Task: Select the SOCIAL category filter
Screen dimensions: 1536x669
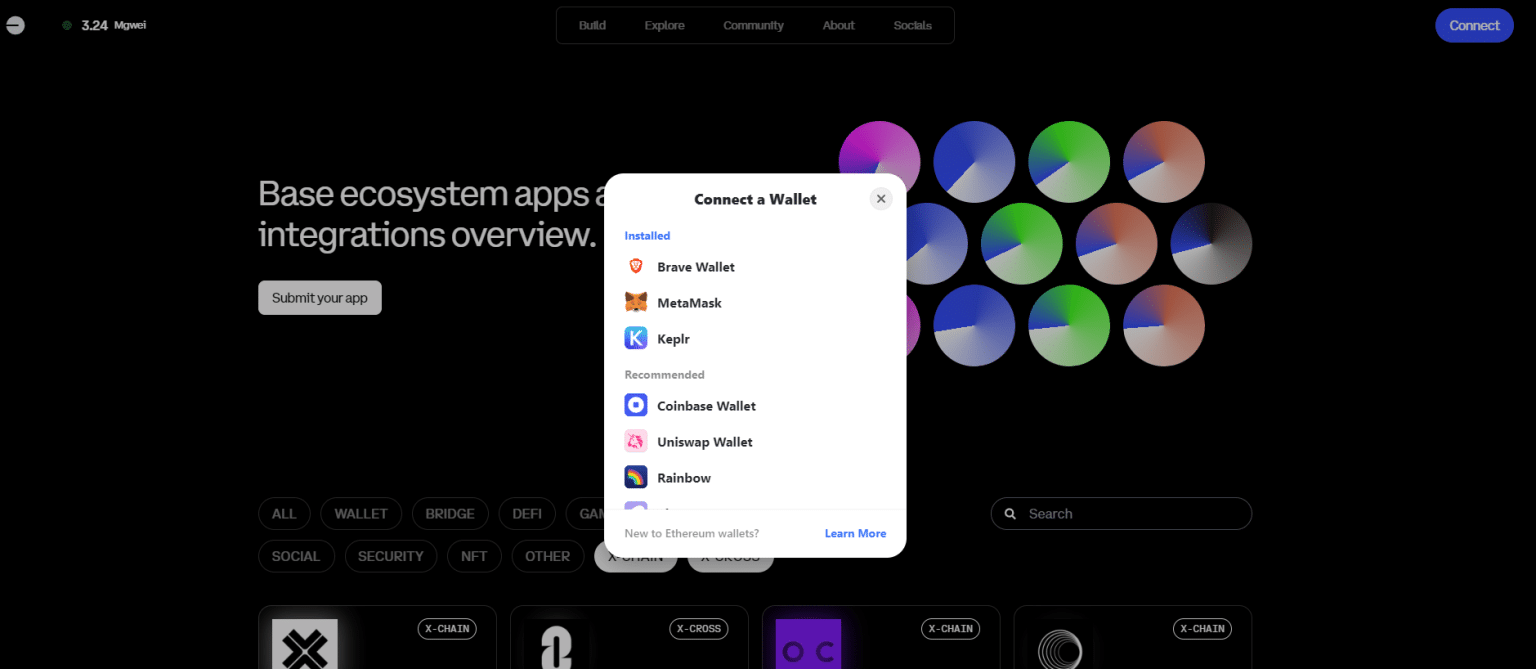Action: pos(296,556)
